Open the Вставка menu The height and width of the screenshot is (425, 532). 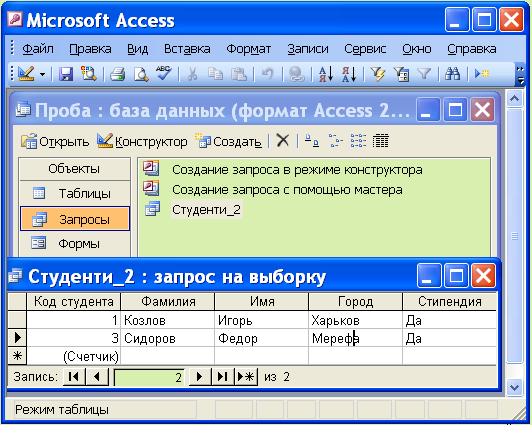coord(187,49)
